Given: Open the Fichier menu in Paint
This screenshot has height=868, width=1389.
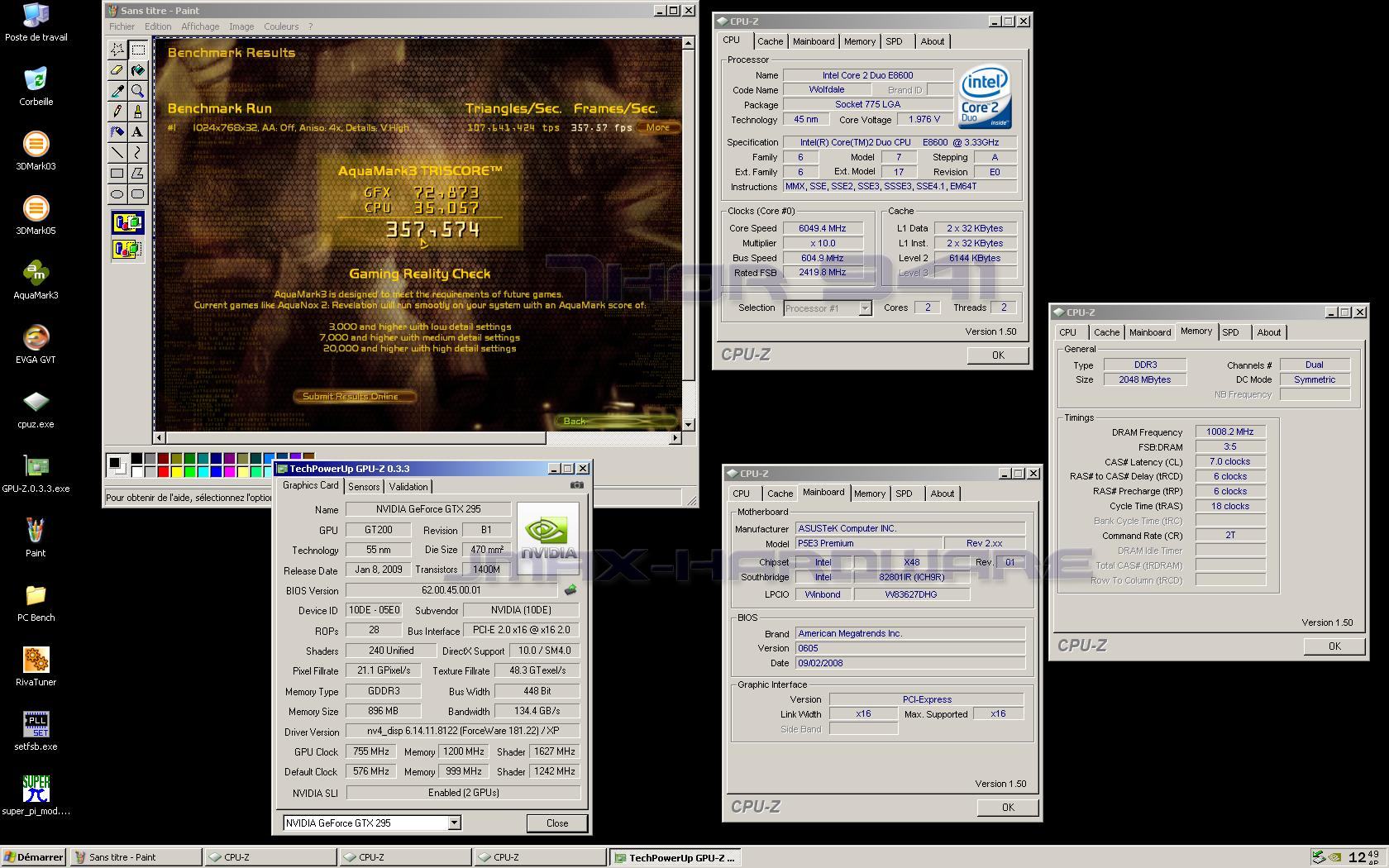Looking at the screenshot, I should [x=122, y=26].
